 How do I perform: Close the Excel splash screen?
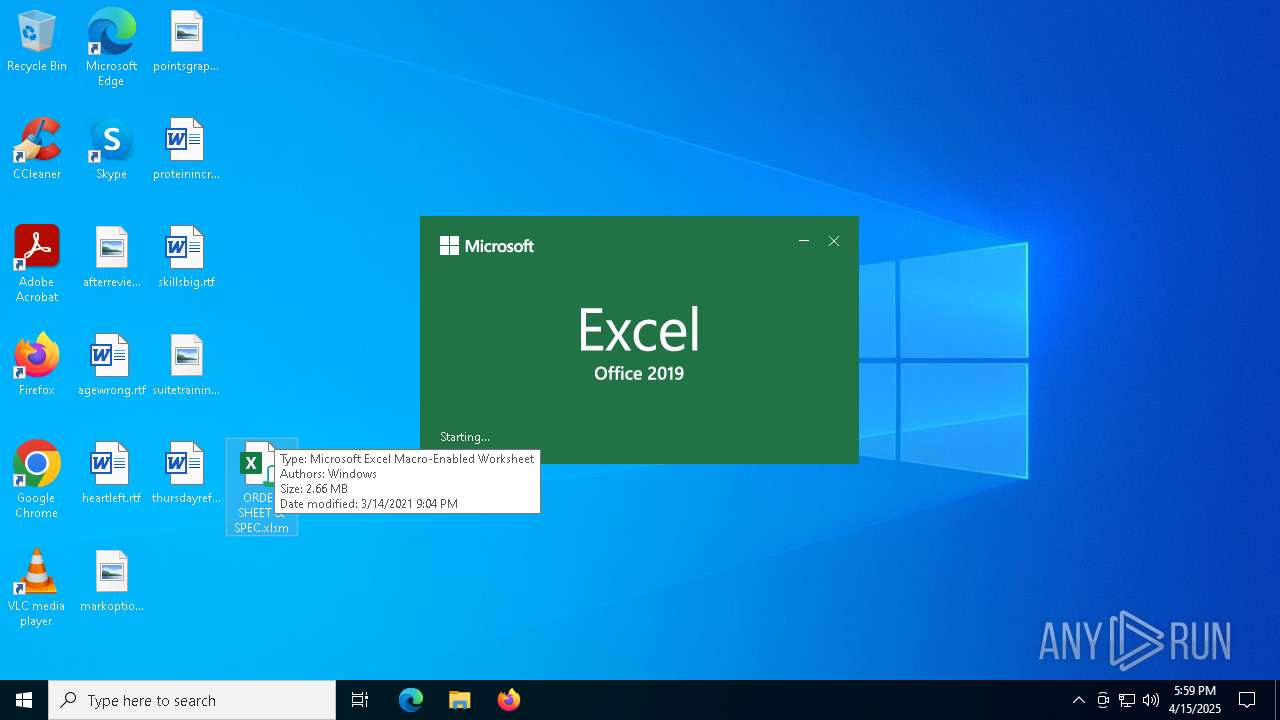pyautogui.click(x=834, y=241)
